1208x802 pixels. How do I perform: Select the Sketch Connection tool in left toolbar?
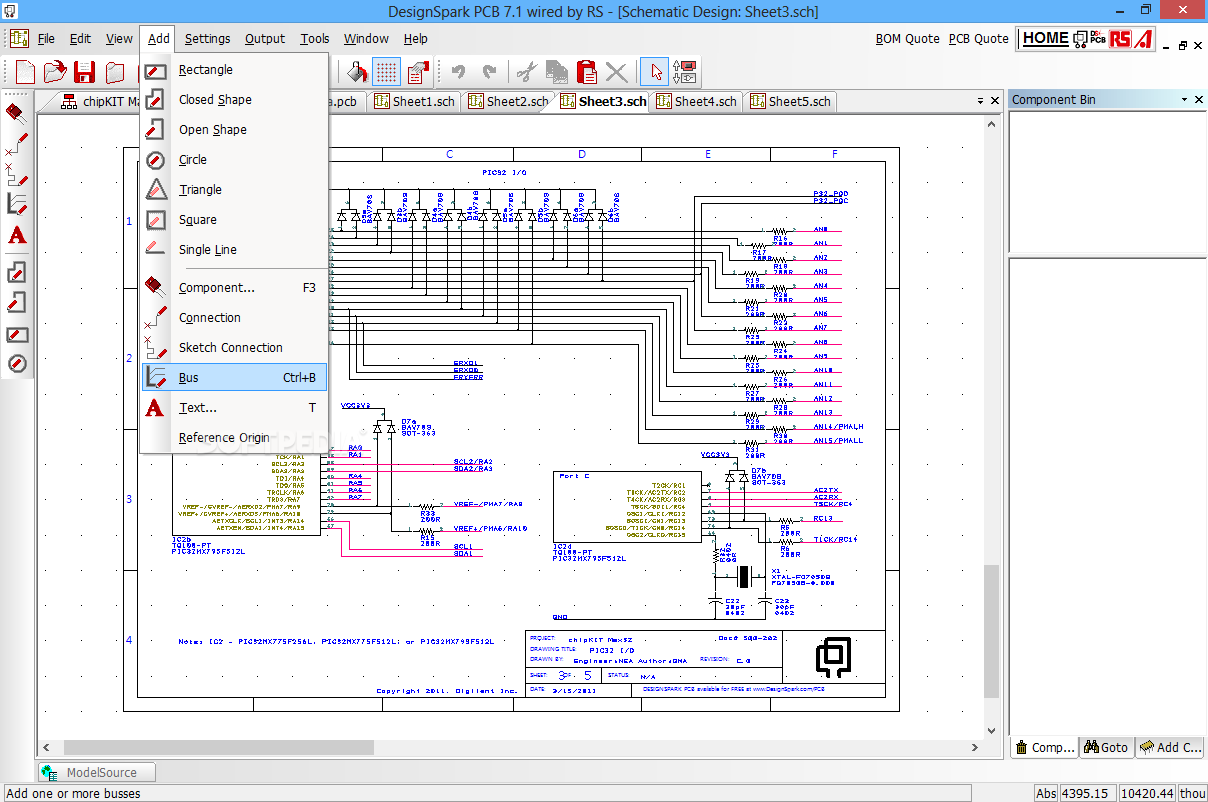click(17, 173)
